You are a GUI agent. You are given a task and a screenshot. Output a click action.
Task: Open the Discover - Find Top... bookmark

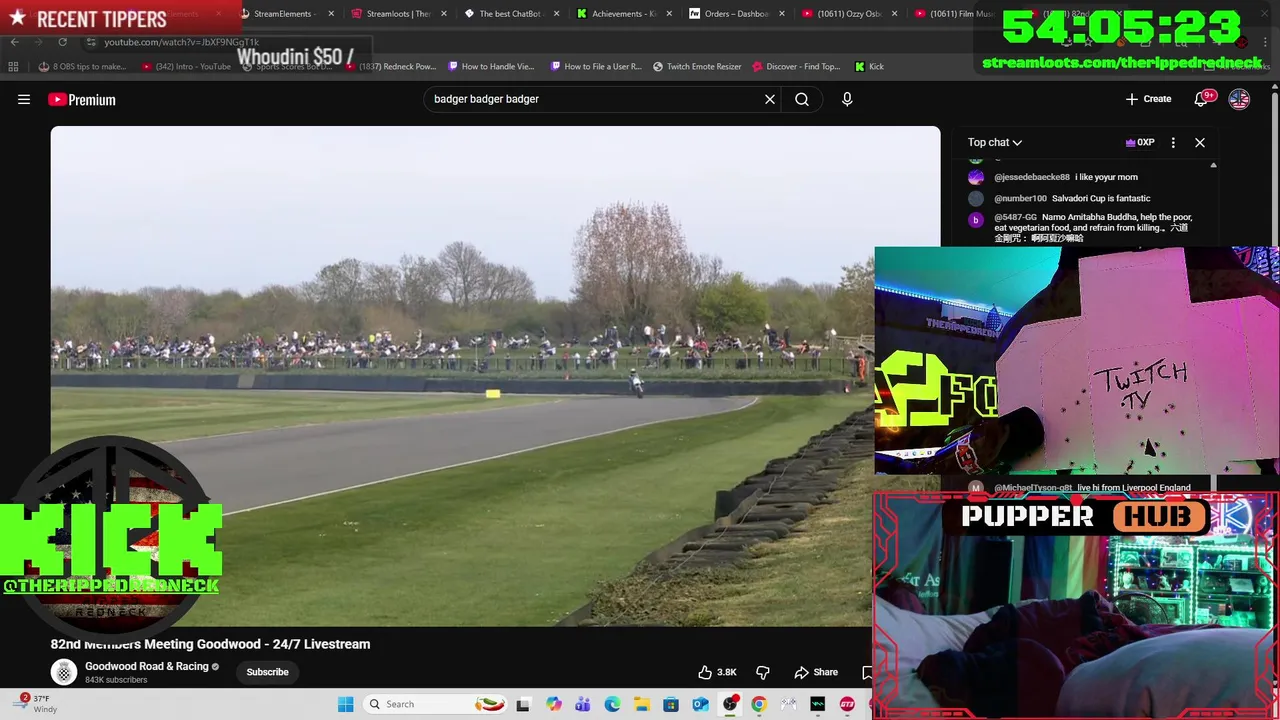click(797, 66)
